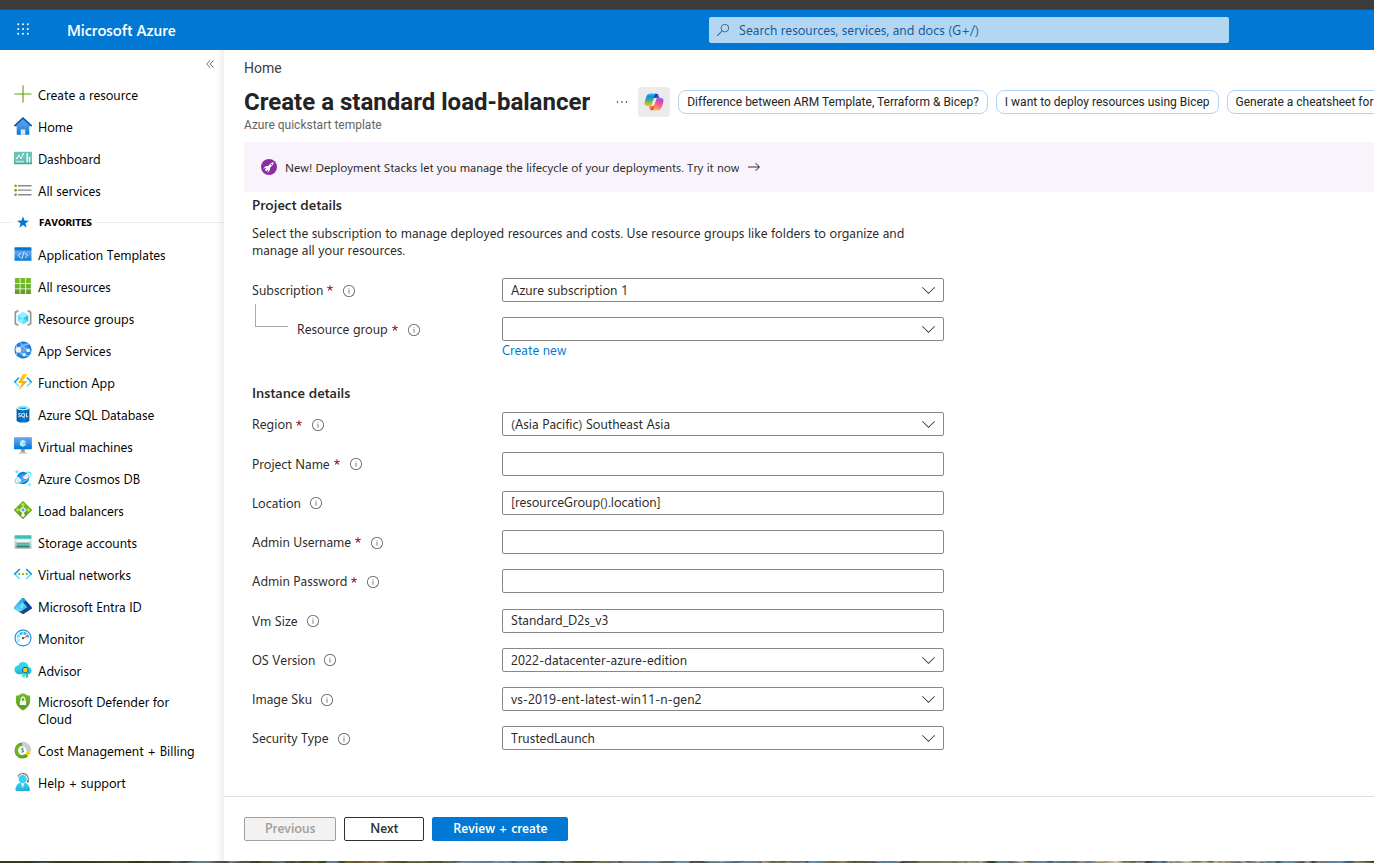Click the Azure SQL Database icon
Screen dimensions: 1374x863
22,415
